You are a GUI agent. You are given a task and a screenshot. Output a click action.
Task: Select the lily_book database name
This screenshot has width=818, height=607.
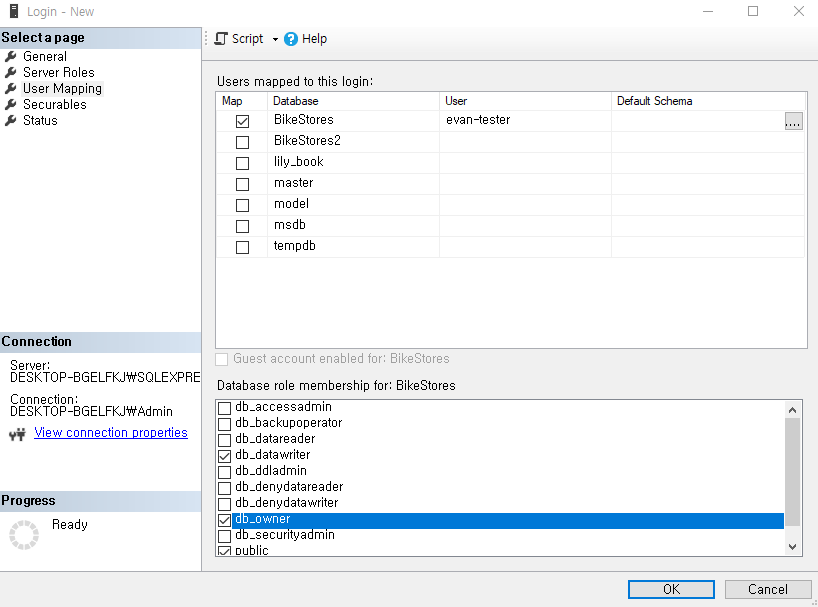click(299, 162)
